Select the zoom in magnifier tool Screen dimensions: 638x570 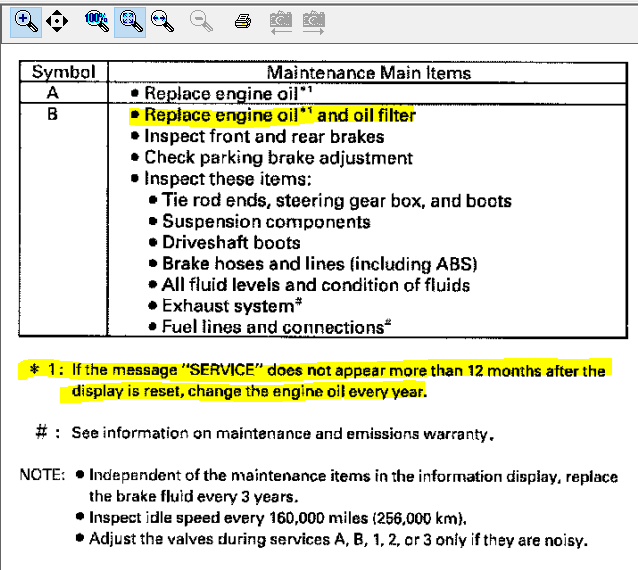(x=26, y=22)
